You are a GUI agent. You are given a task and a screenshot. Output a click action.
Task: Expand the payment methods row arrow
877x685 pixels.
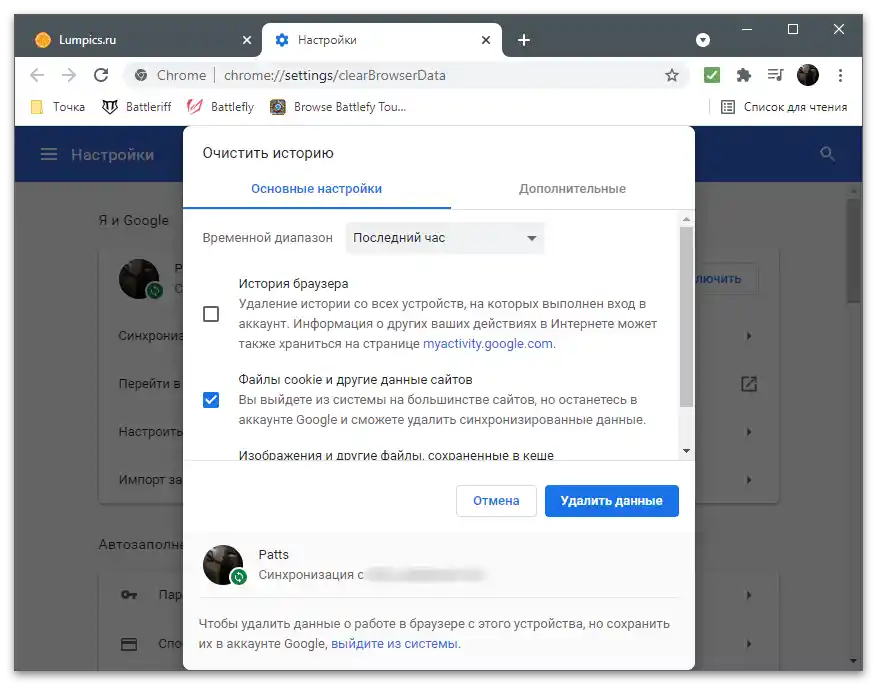coord(749,644)
